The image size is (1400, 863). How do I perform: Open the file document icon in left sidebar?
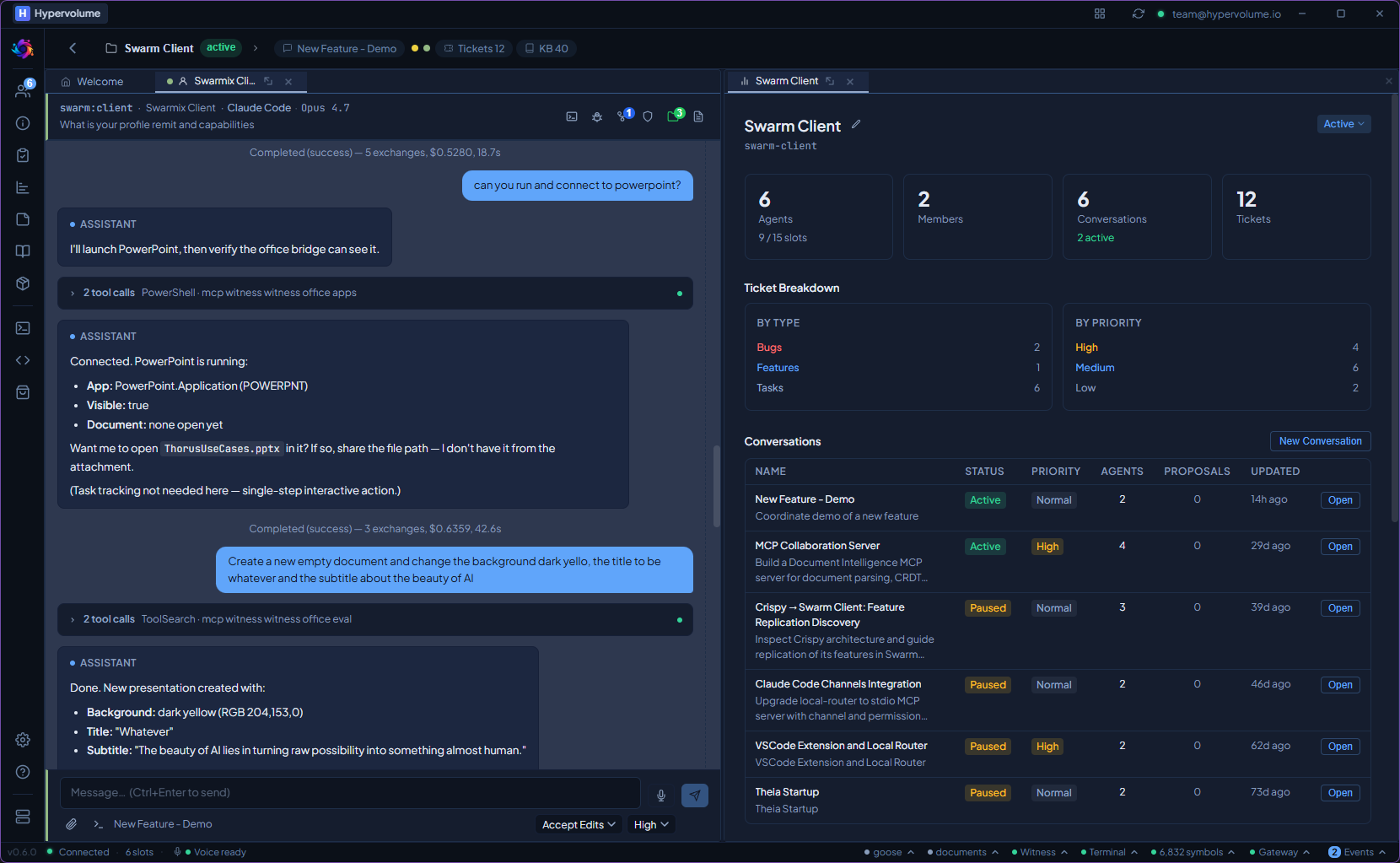23,219
